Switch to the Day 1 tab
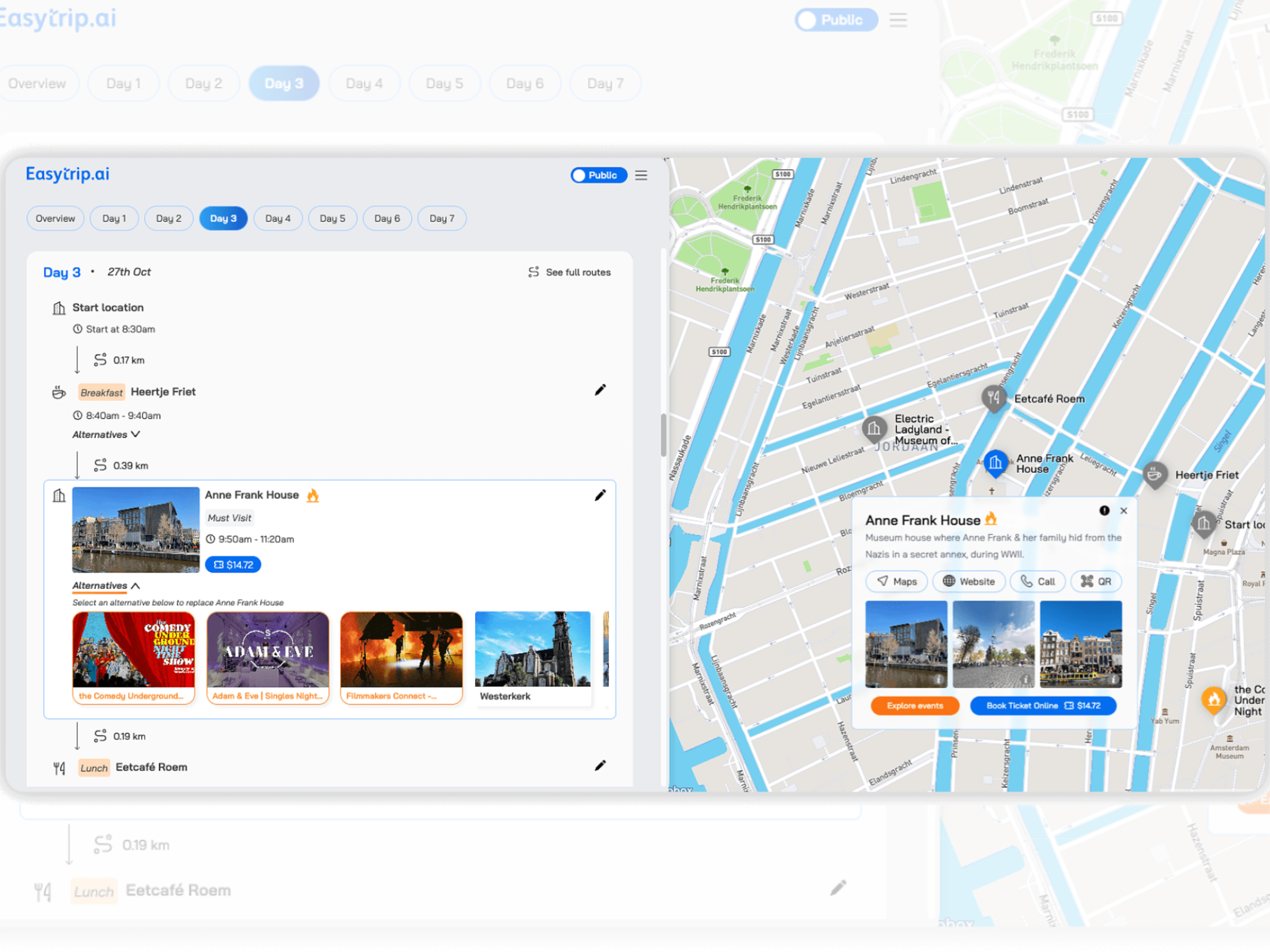This screenshot has height=952, width=1270. (x=114, y=219)
